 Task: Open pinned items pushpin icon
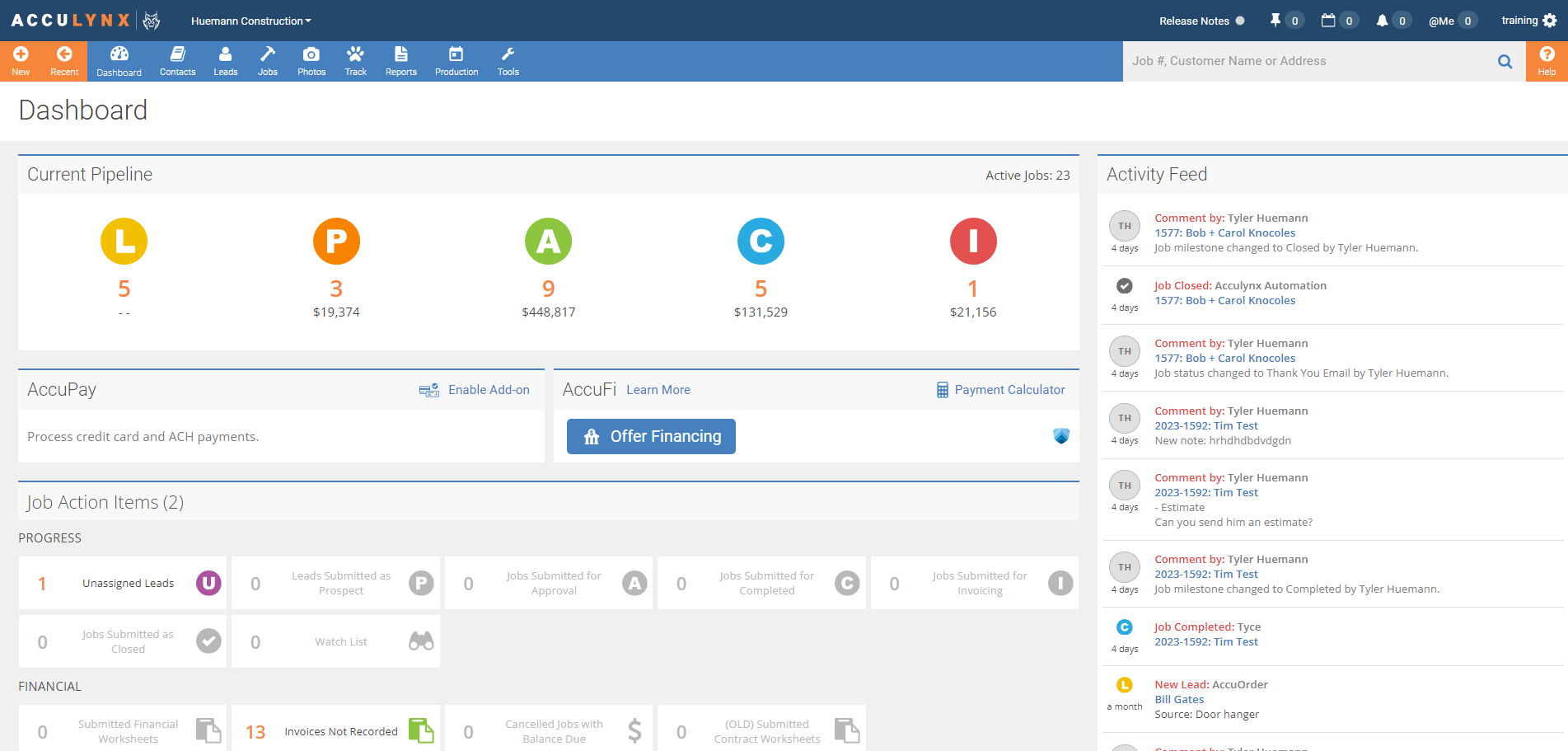1275,21
